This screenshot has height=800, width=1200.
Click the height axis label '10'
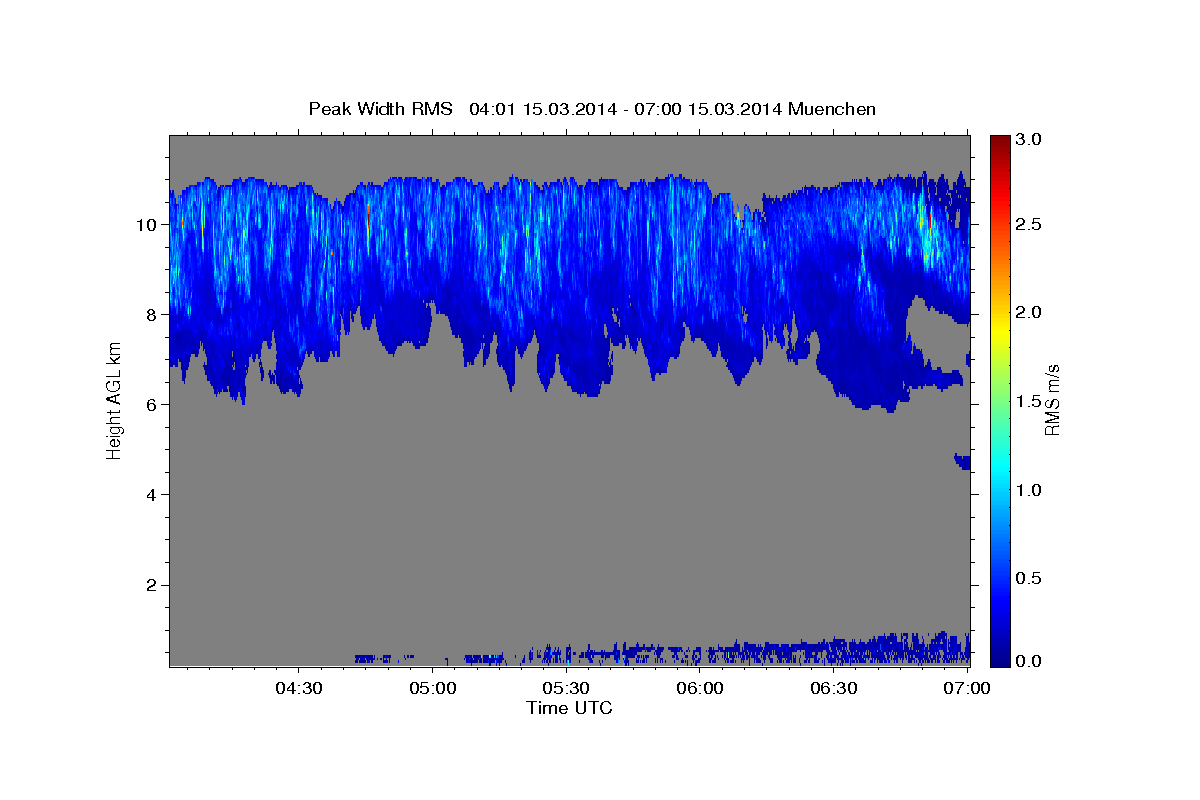(x=147, y=225)
